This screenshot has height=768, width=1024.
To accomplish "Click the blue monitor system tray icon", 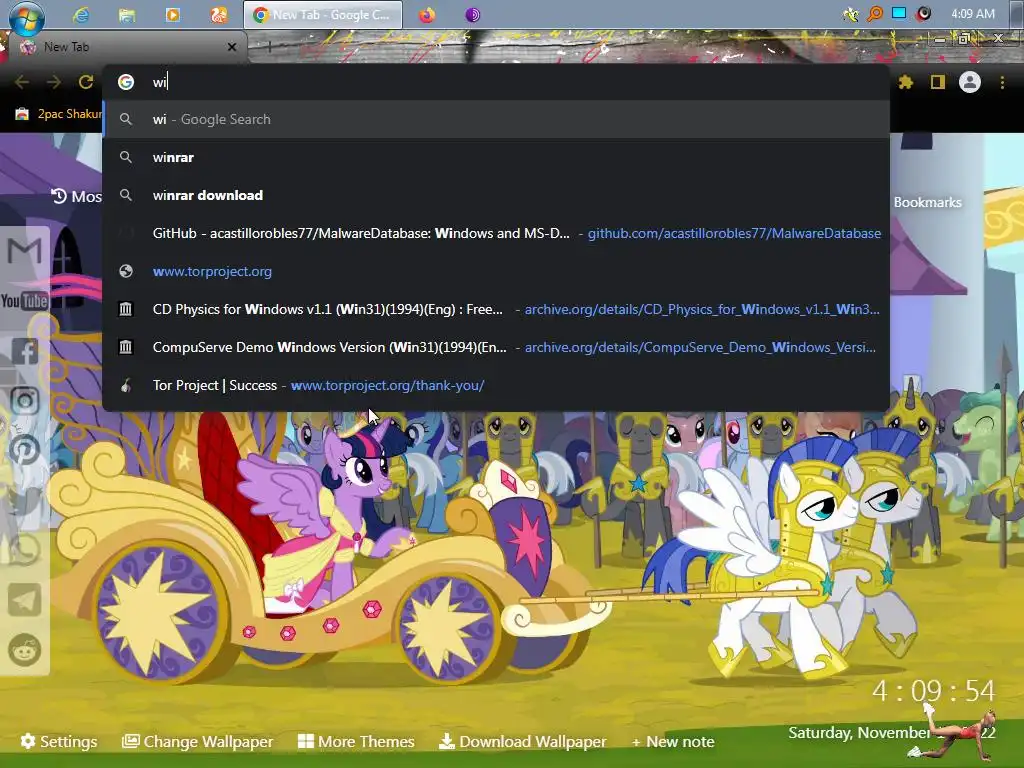I will 899,14.
